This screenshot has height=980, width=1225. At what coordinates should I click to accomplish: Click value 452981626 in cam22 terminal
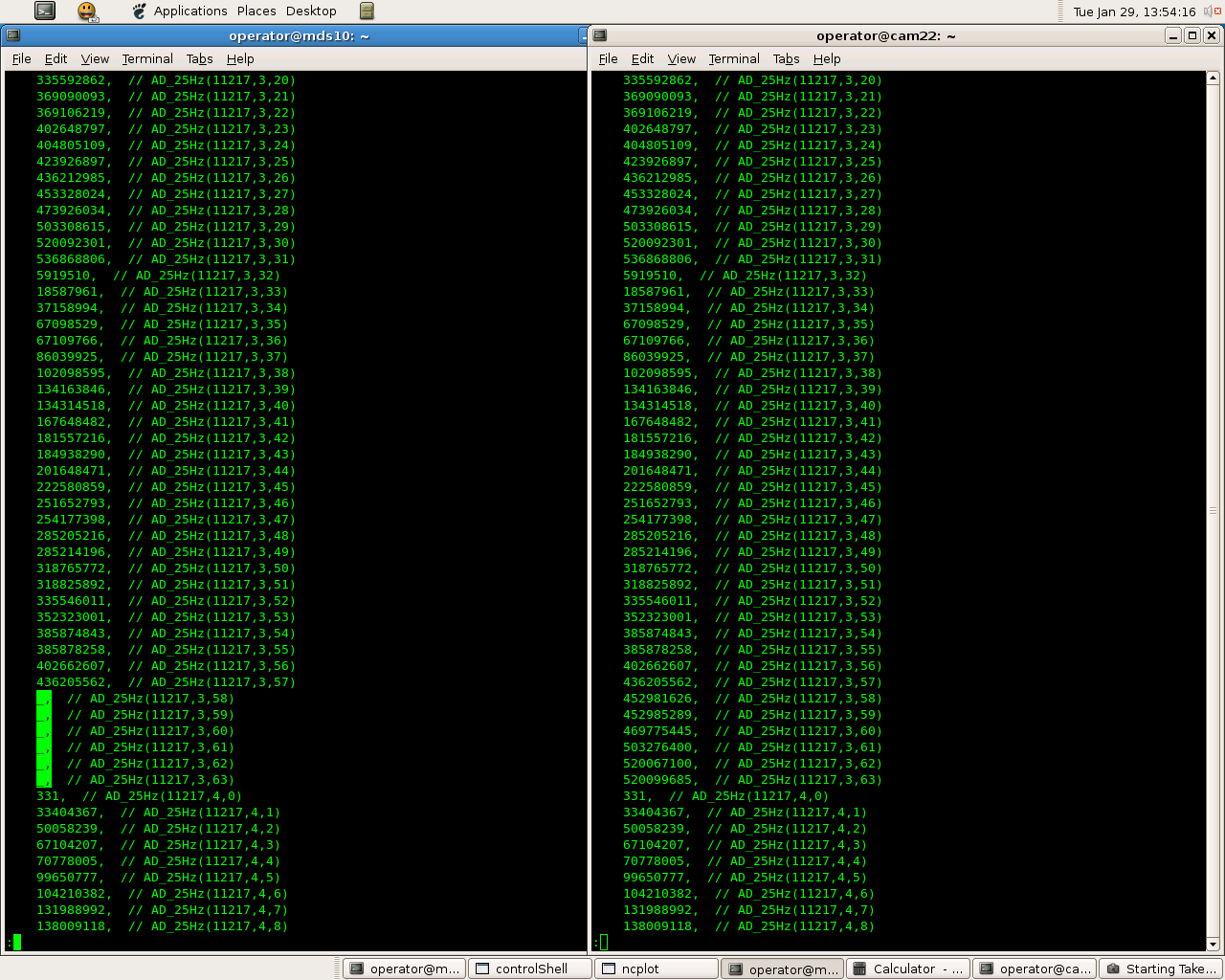click(657, 699)
